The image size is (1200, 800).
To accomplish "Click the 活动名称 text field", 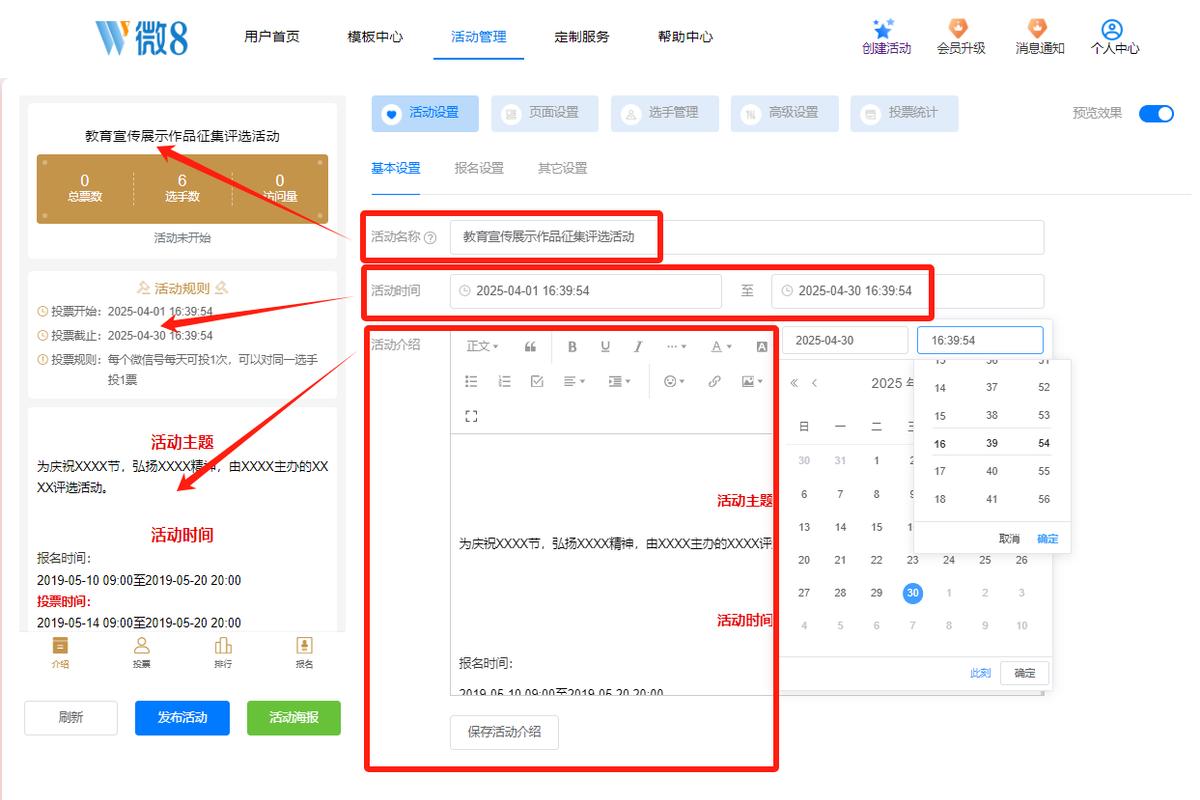I will (747, 238).
